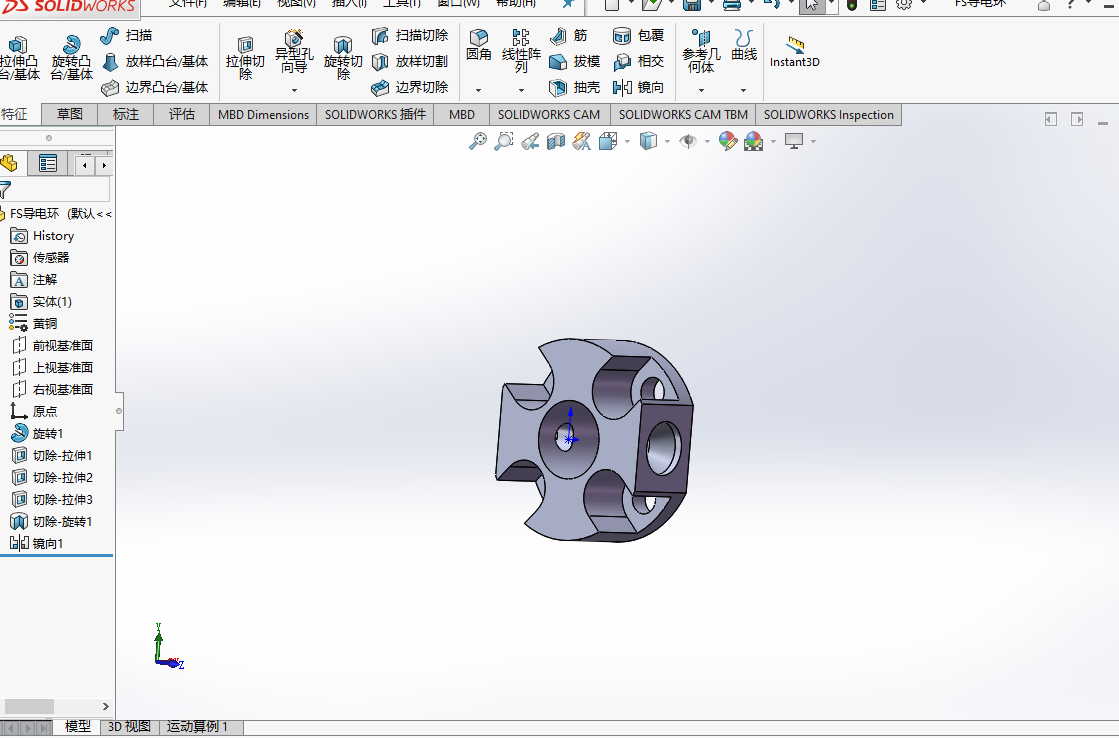Select the 包覆 wrap tool
The image size is (1119, 738).
point(638,35)
